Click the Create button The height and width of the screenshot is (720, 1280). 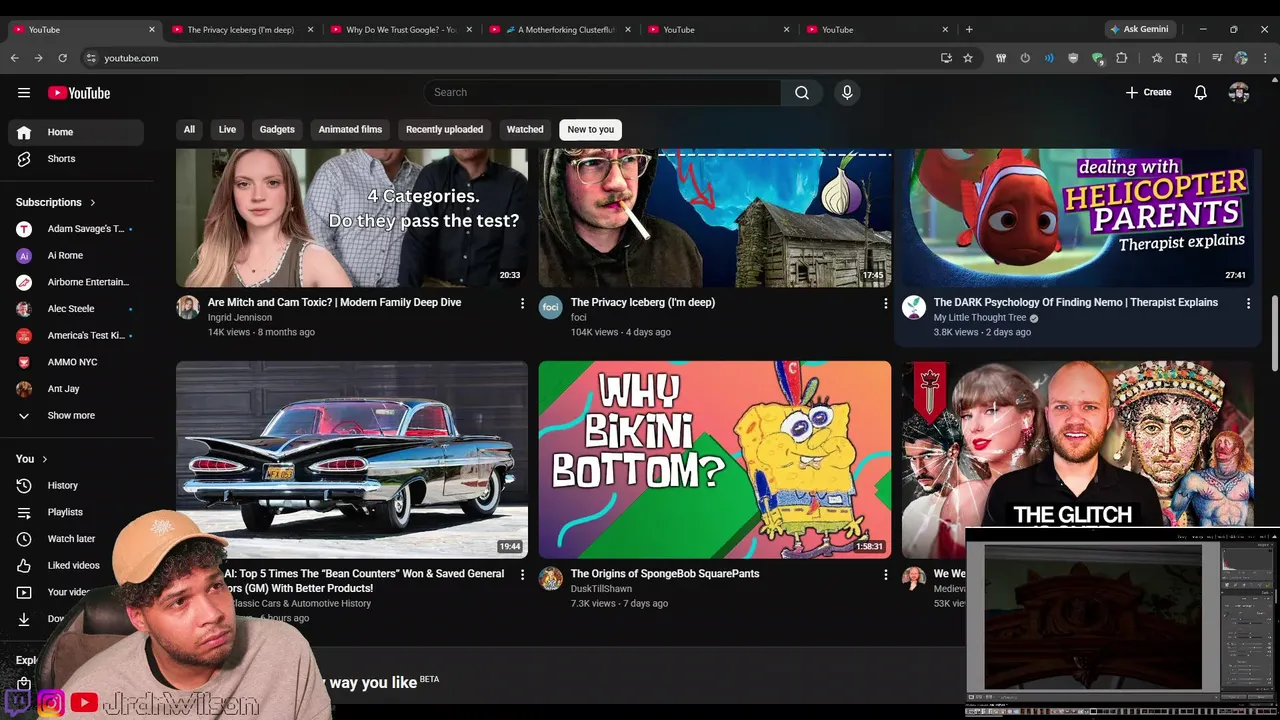coord(1148,92)
